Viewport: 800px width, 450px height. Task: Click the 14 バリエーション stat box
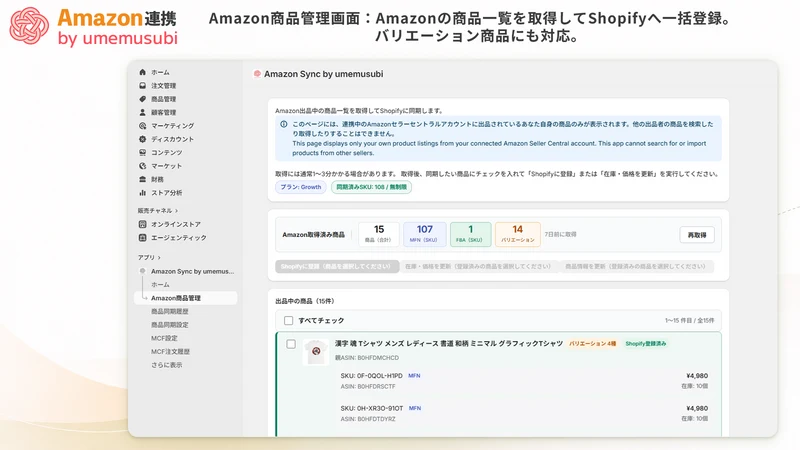pos(517,234)
